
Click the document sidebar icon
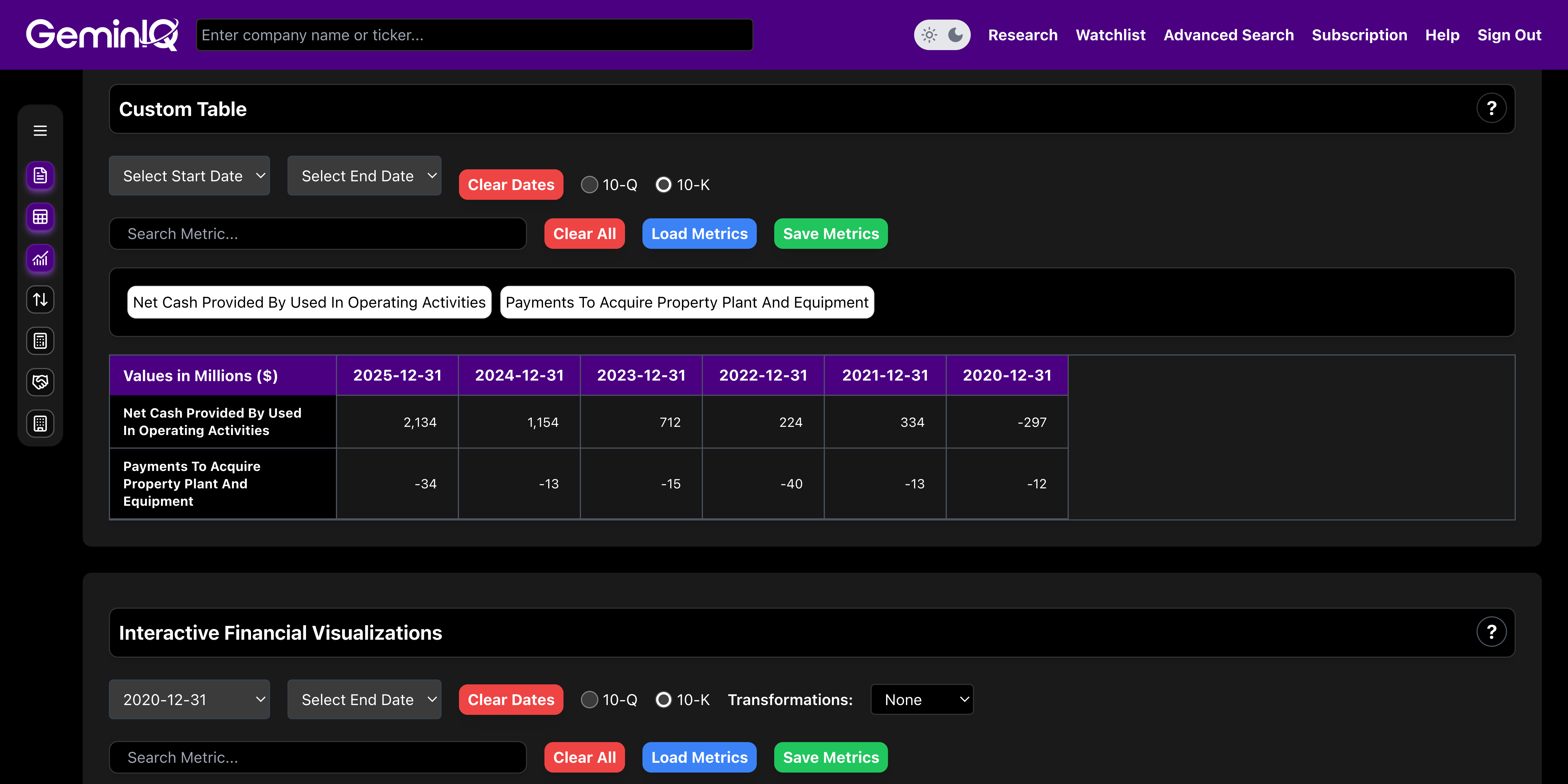pyautogui.click(x=40, y=176)
